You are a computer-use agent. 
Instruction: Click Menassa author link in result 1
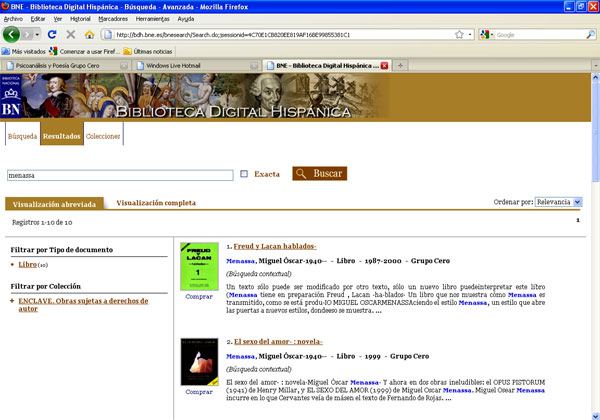240,261
